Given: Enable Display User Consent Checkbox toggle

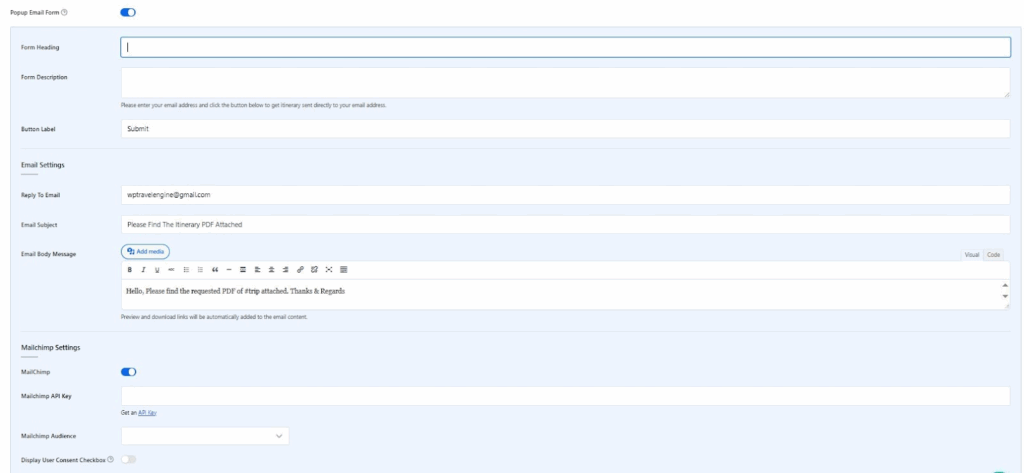Looking at the screenshot, I should pos(128,459).
